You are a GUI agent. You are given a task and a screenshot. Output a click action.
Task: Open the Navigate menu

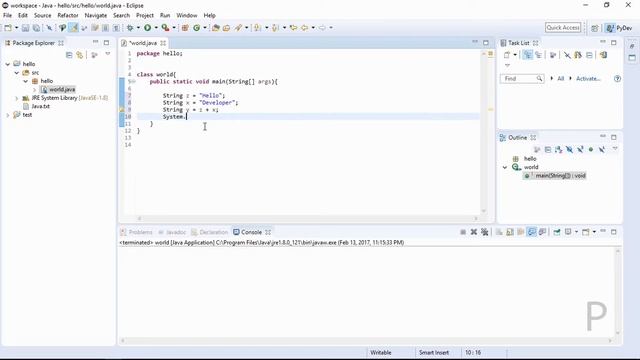[x=96, y=15]
